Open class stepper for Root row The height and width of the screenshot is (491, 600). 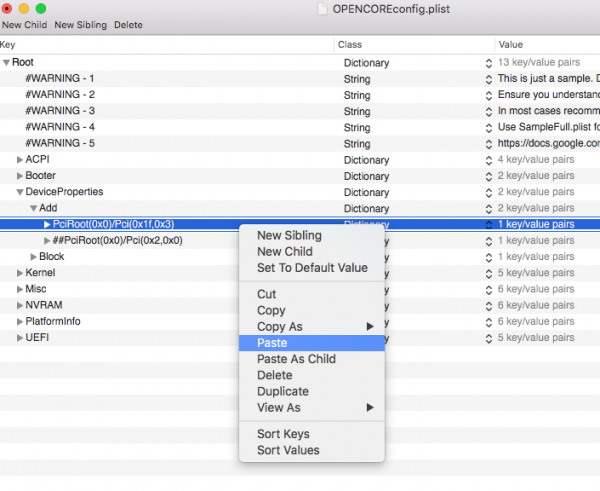pos(489,63)
